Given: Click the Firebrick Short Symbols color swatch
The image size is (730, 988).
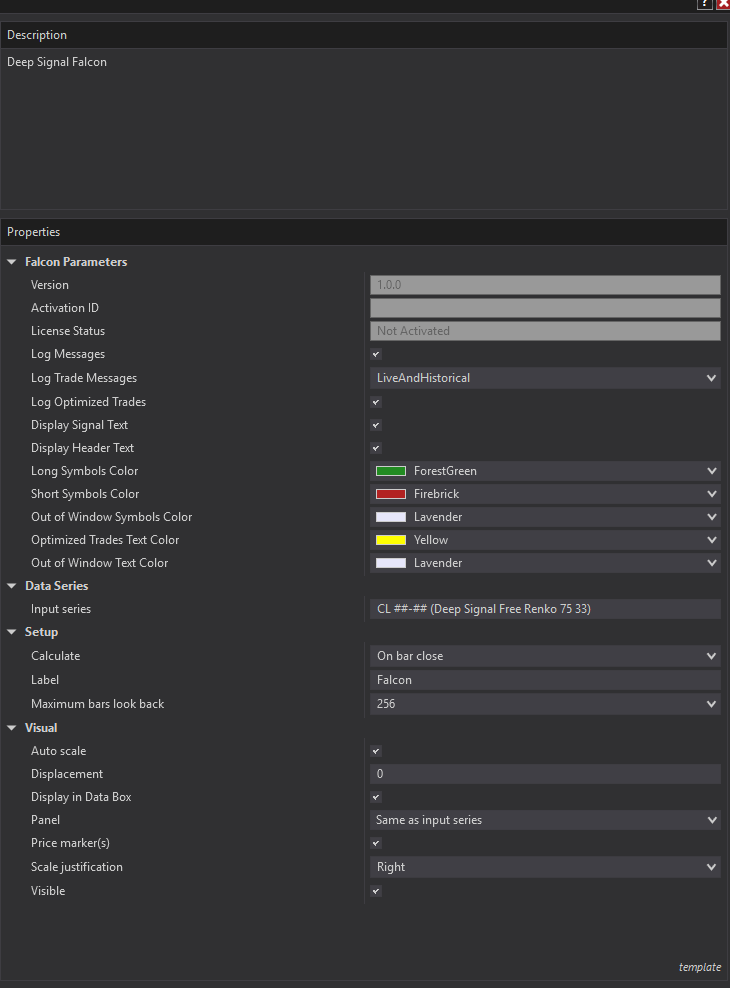Looking at the screenshot, I should tap(391, 494).
